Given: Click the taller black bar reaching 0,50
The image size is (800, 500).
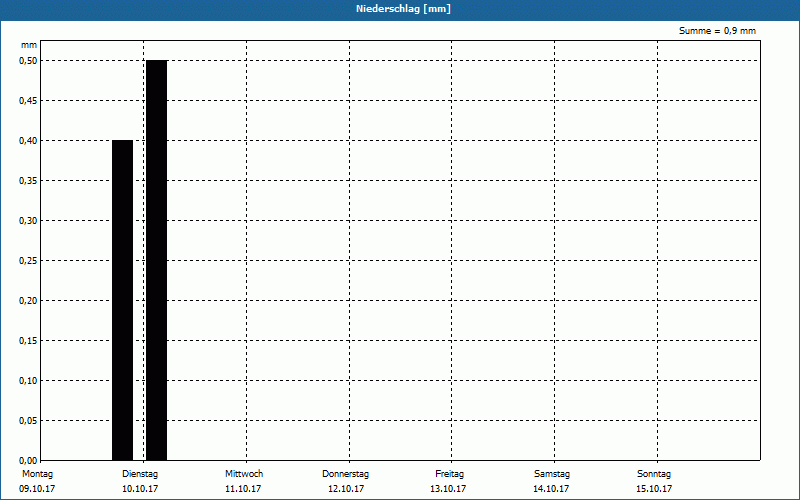Looking at the screenshot, I should 156,260.
